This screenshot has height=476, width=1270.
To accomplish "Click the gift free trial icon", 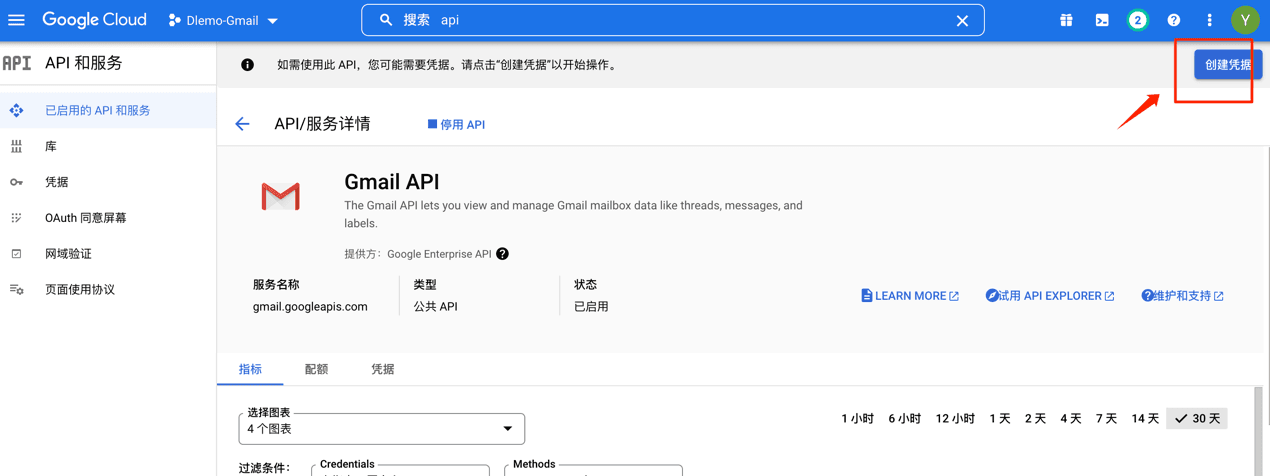I will tap(1066, 20).
